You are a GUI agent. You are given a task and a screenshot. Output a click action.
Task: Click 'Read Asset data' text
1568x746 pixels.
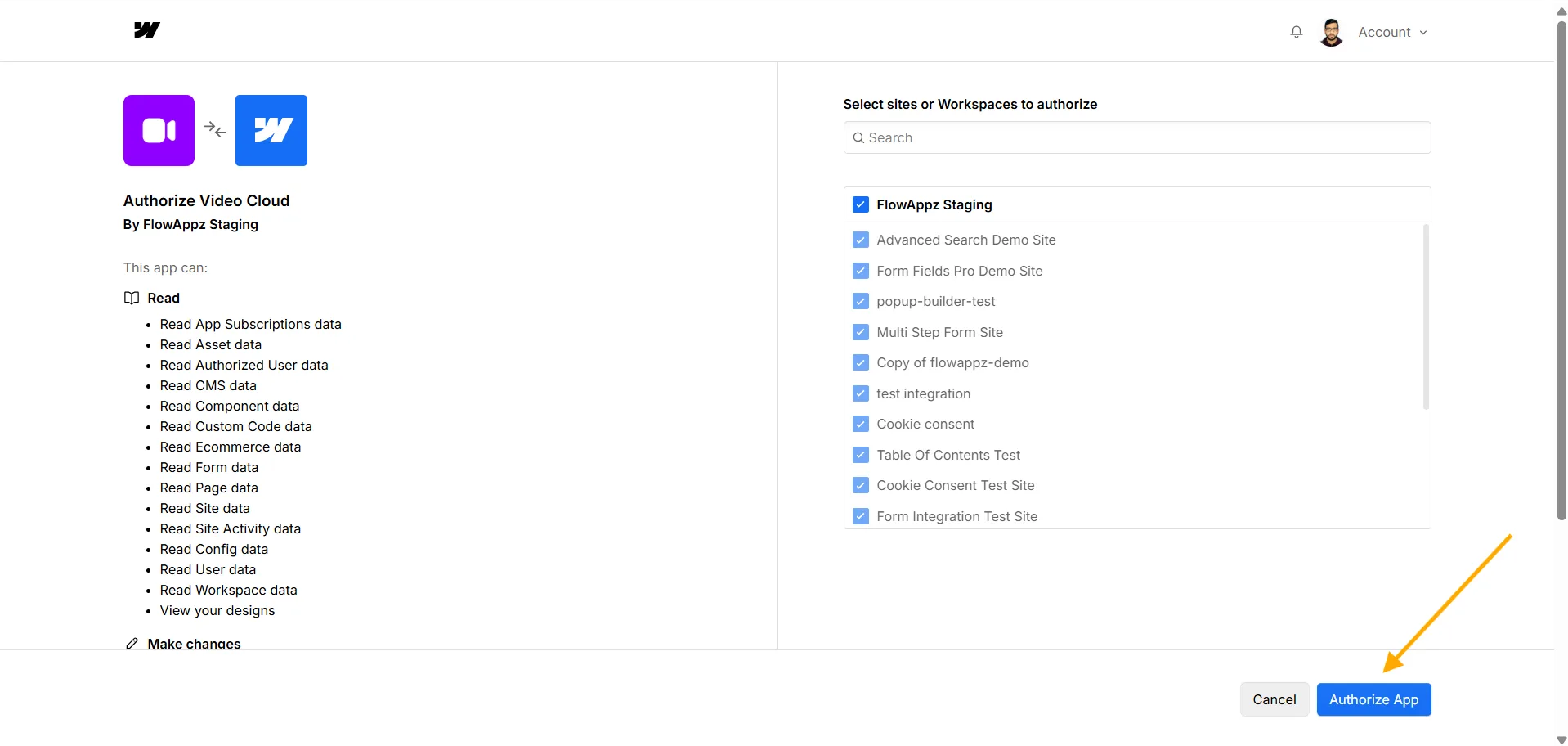(211, 344)
